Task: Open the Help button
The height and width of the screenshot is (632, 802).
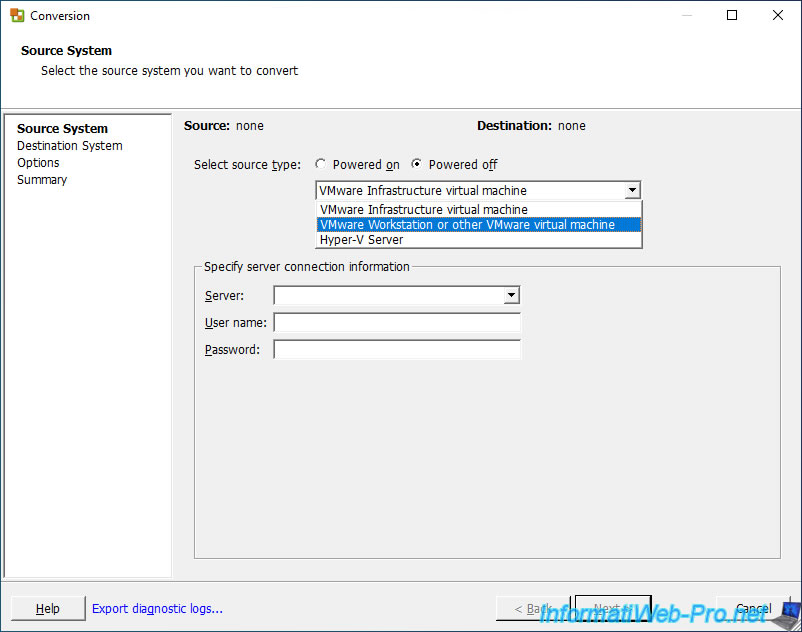Action: tap(48, 608)
